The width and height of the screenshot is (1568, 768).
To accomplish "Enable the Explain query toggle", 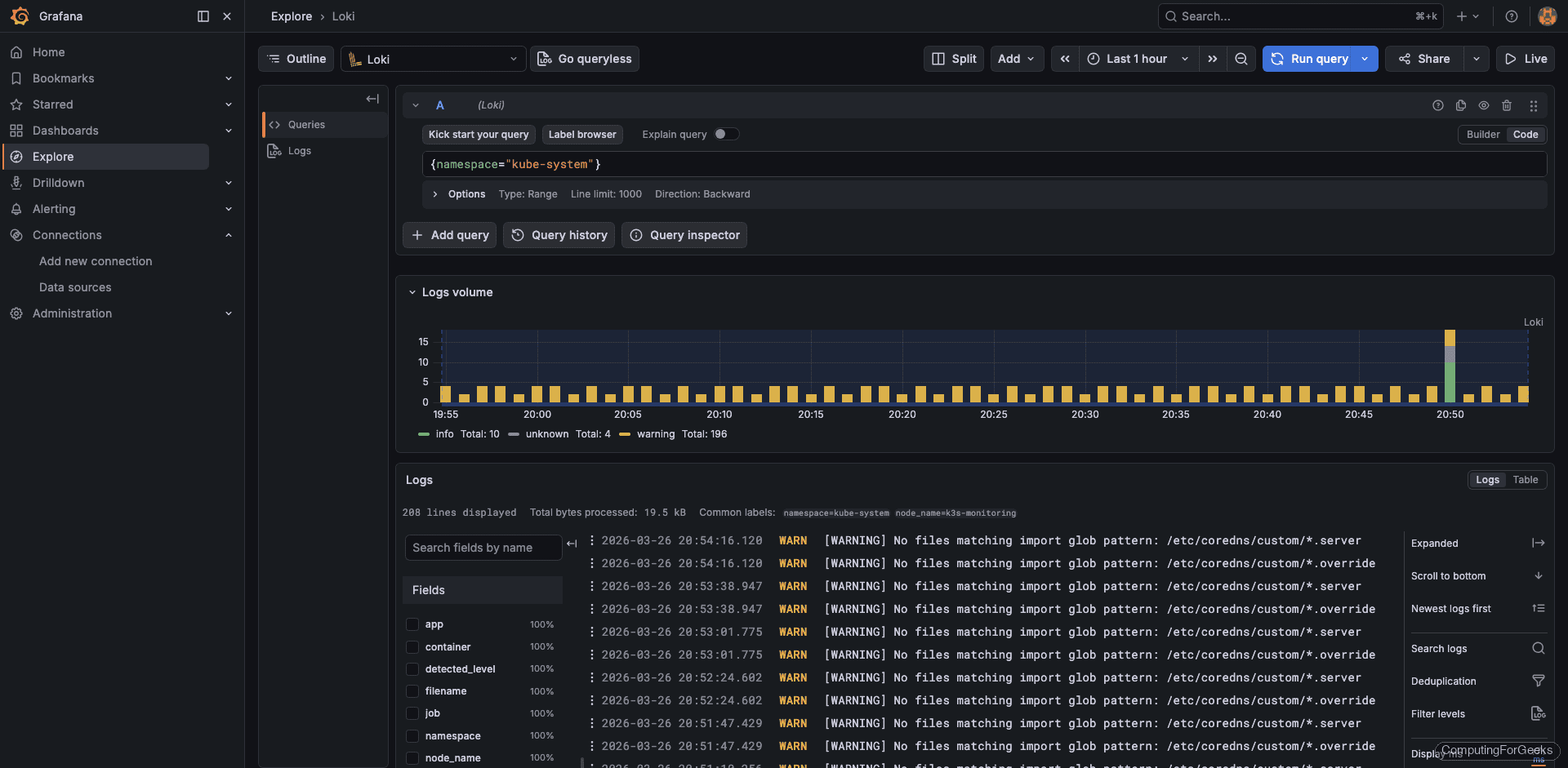I will 726,134.
